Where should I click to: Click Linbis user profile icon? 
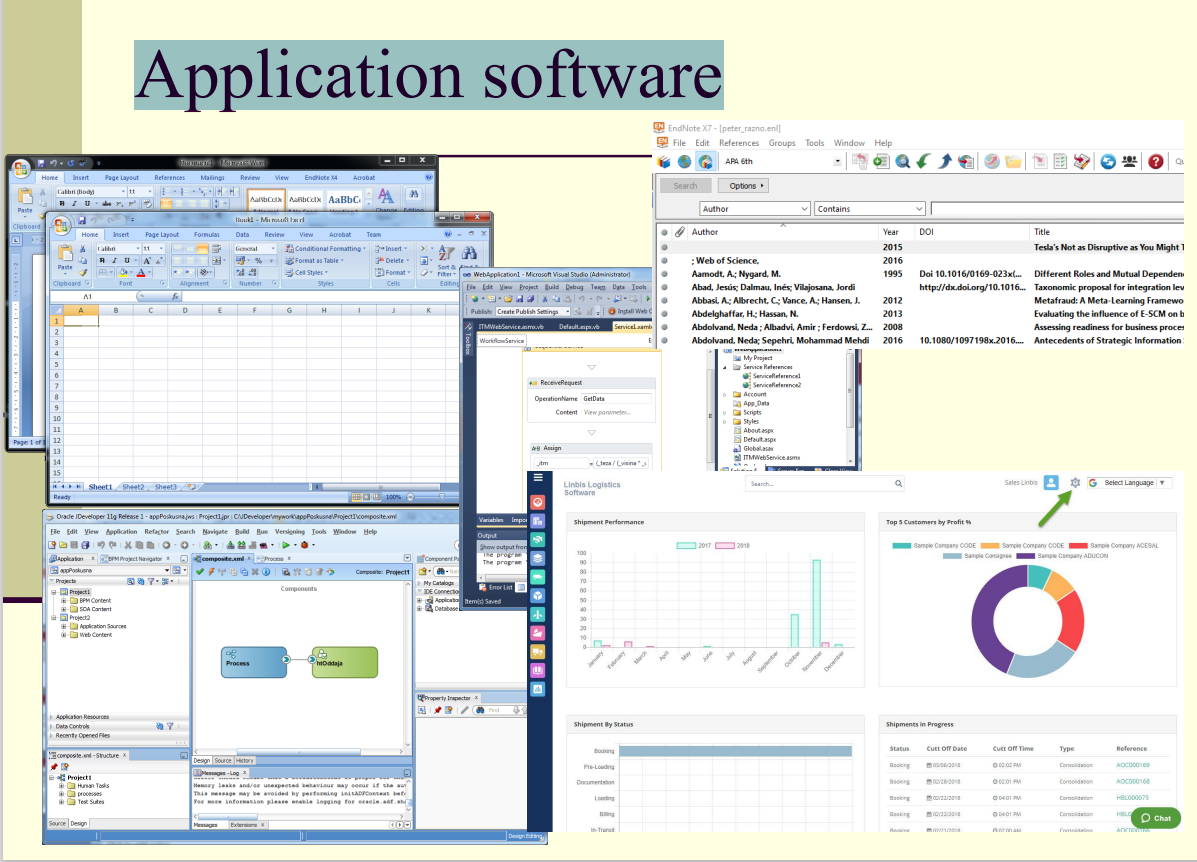(x=1051, y=483)
